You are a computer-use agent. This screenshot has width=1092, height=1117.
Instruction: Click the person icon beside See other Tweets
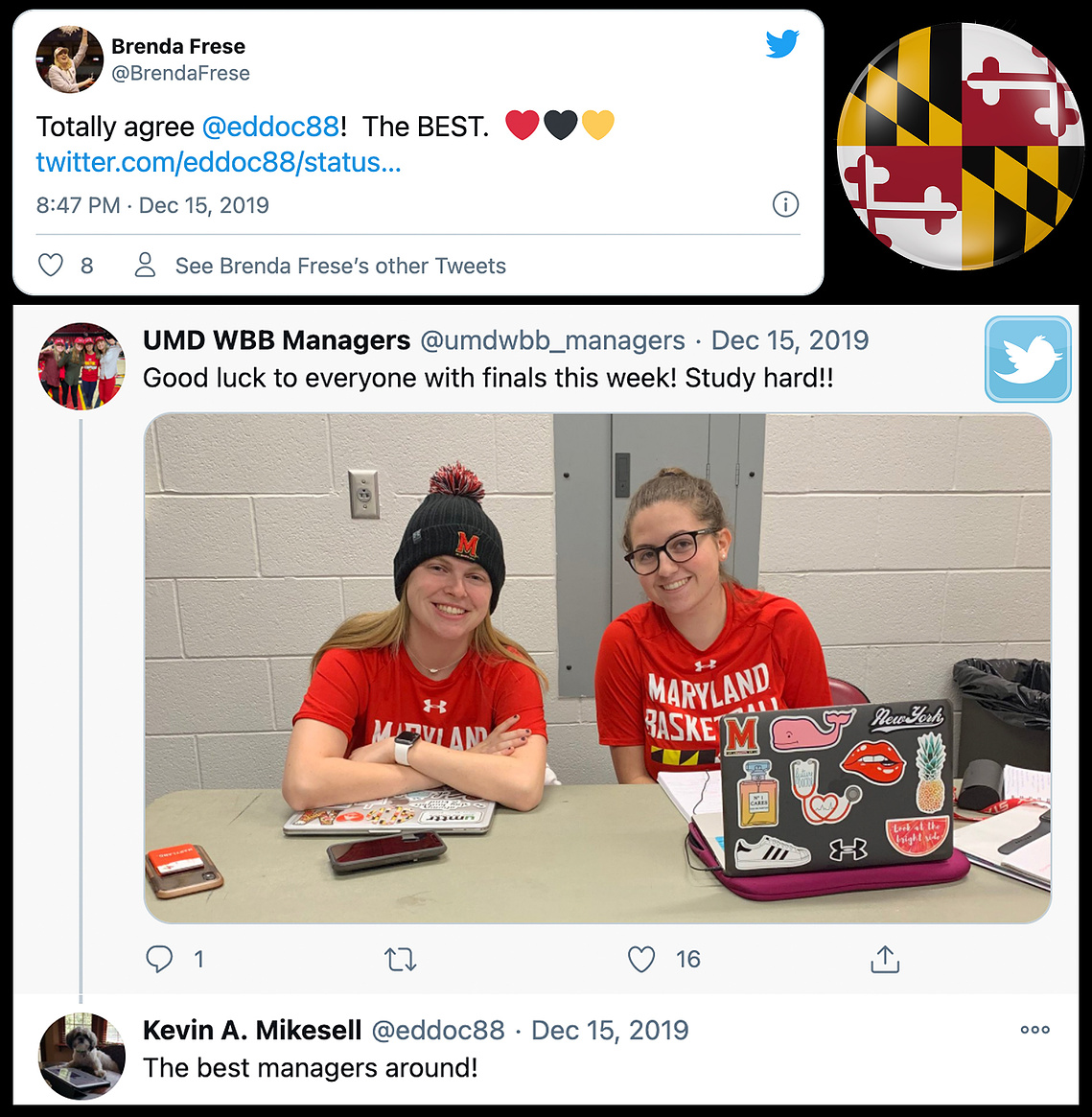point(146,265)
